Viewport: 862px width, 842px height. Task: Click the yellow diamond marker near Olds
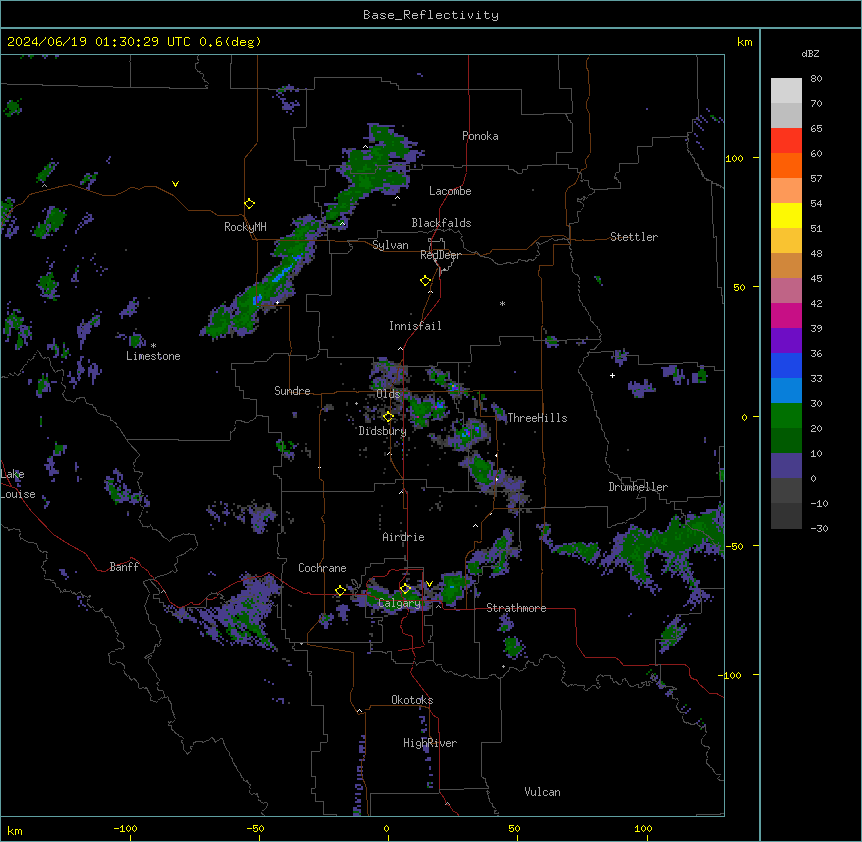pos(388,417)
